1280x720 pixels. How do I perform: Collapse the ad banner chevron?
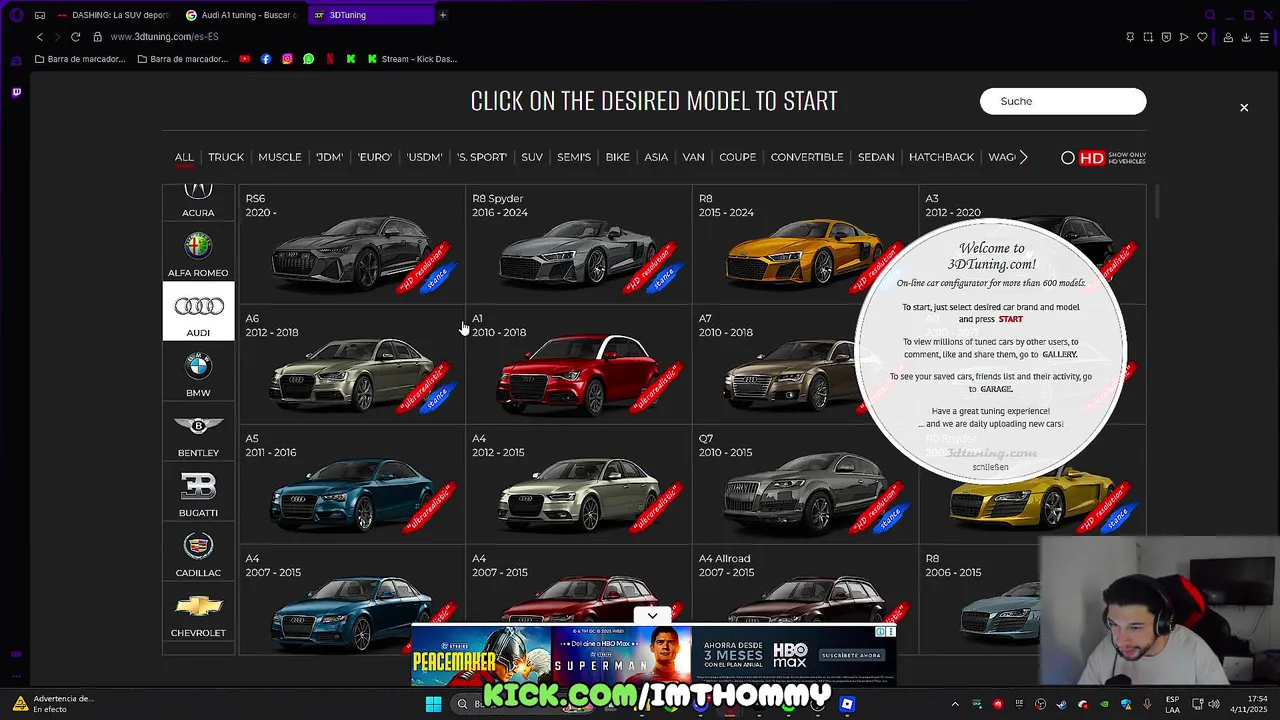(652, 616)
